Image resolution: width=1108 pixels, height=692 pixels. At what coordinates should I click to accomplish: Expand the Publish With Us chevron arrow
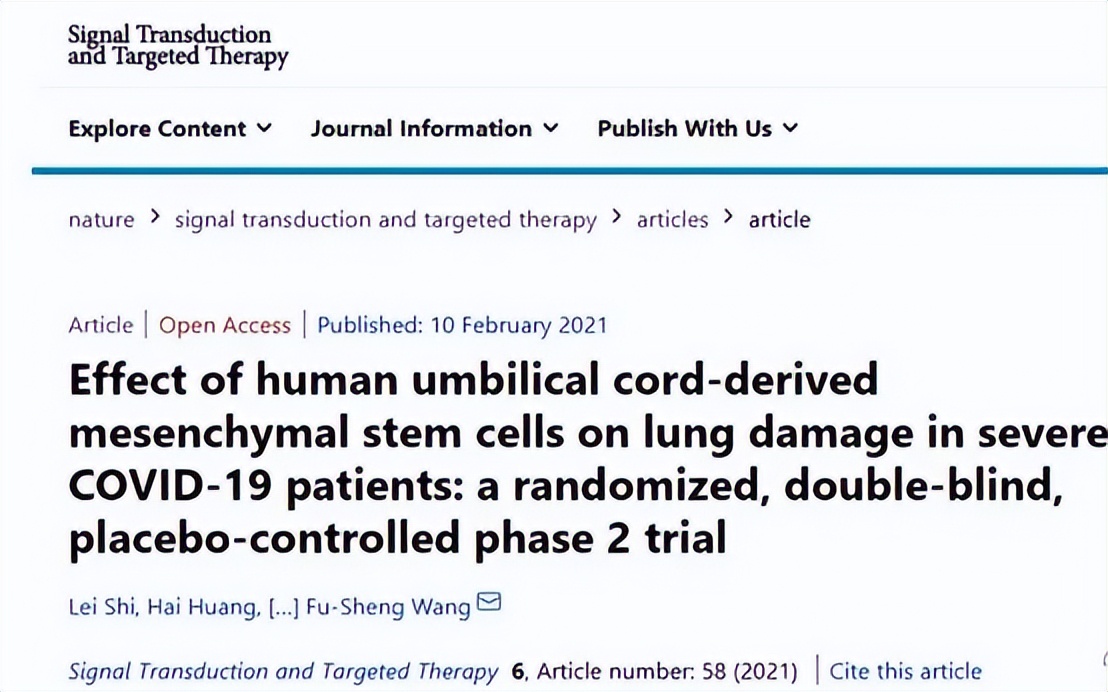[790, 128]
